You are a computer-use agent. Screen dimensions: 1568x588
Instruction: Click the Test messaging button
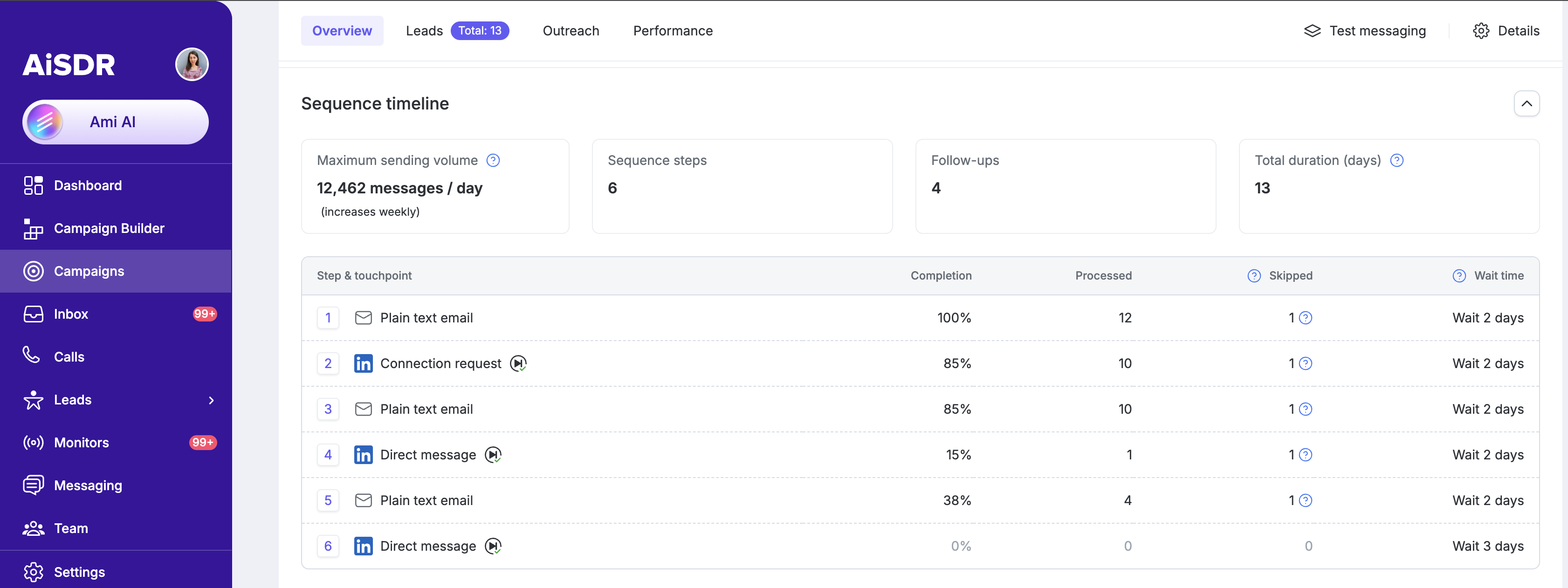(x=1365, y=31)
